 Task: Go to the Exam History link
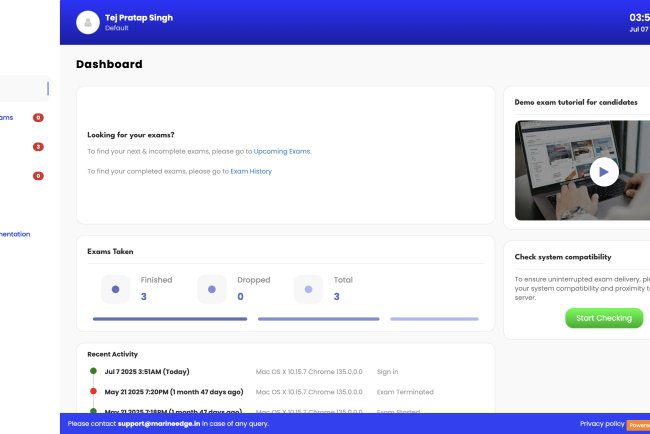(251, 171)
